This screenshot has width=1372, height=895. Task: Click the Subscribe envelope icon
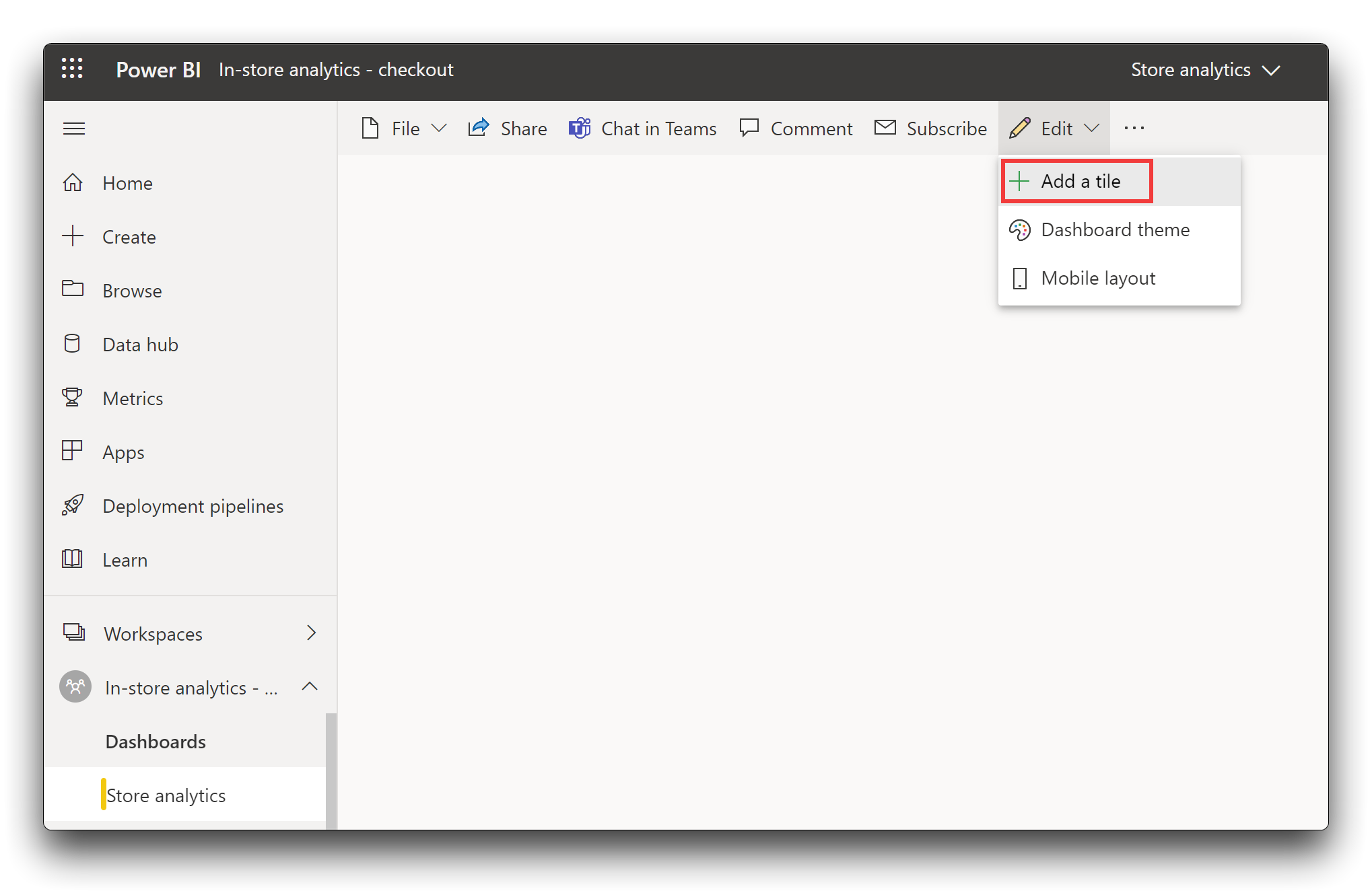(885, 127)
